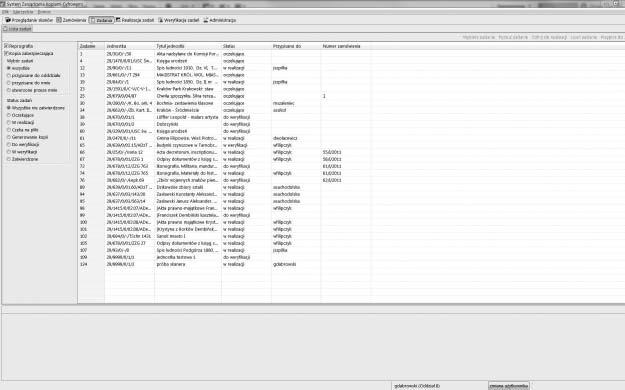Select task row number 105
This screenshot has width=625, height=390.
click(x=351, y=243)
